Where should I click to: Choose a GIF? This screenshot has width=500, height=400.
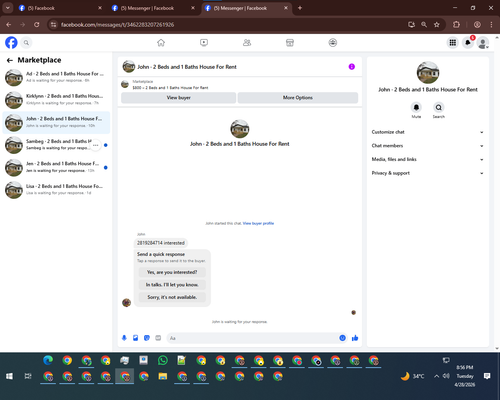(x=158, y=338)
